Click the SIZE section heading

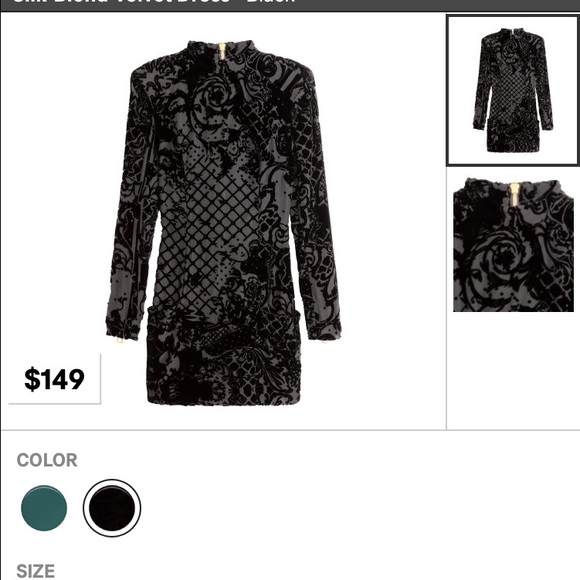36,571
